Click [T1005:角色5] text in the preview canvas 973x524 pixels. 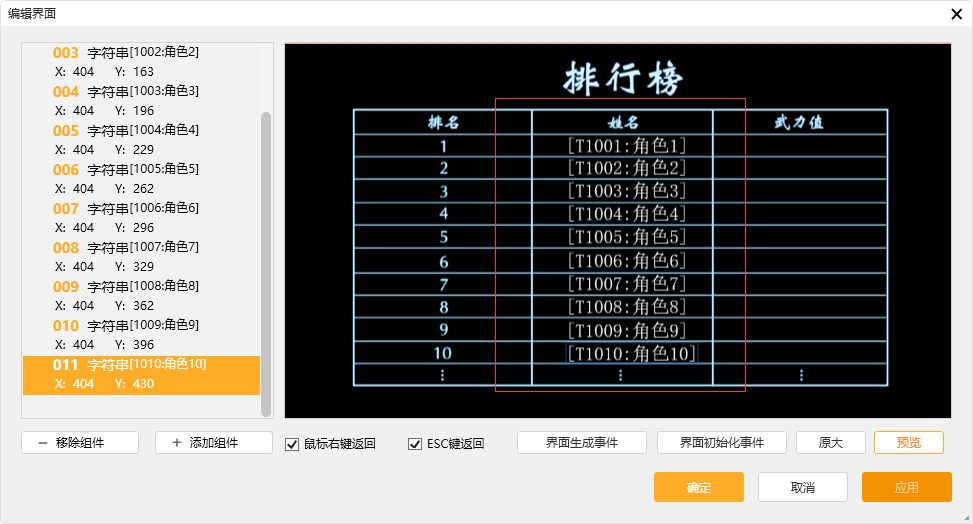[x=626, y=237]
